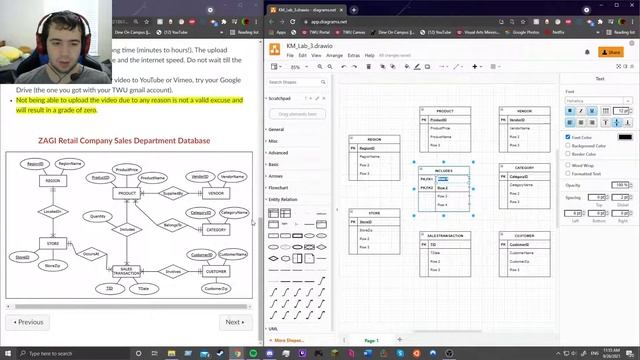The image size is (640, 360).
Task: Close the Scratchpad with x icon
Action: click(324, 98)
